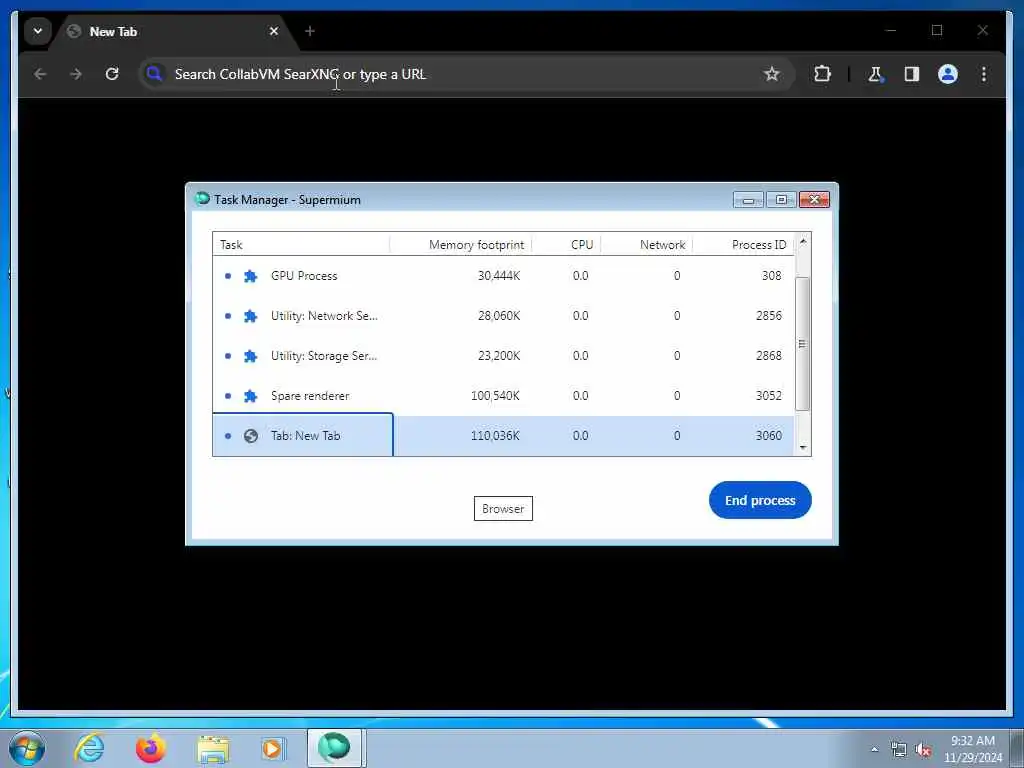Sort by Memory footprint column header
The image size is (1024, 768).
click(x=461, y=244)
